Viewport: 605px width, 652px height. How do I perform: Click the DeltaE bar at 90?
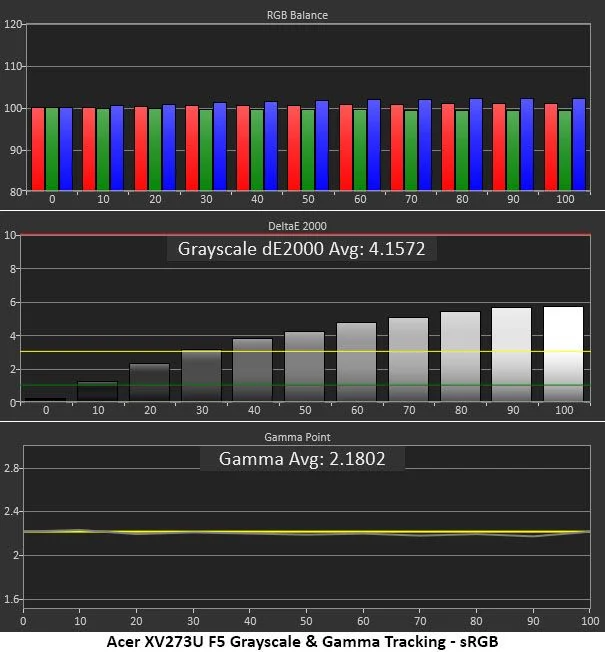pos(511,355)
